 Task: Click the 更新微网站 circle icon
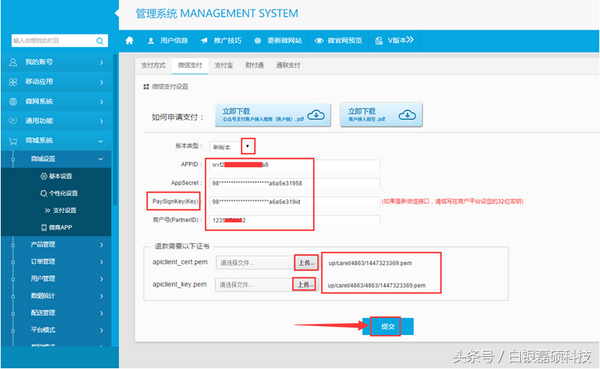(258, 41)
